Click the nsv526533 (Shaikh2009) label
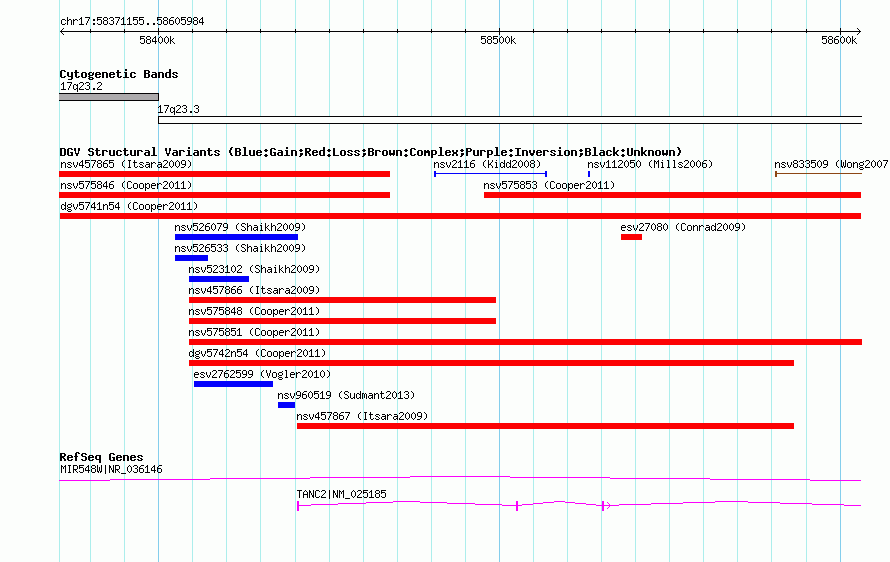 click(240, 248)
